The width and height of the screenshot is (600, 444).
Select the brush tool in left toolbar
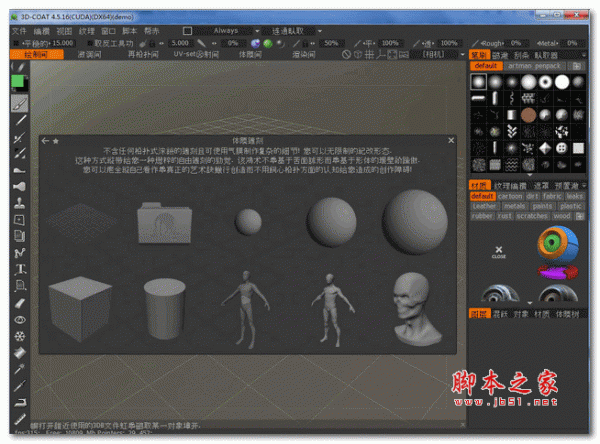pos(20,102)
